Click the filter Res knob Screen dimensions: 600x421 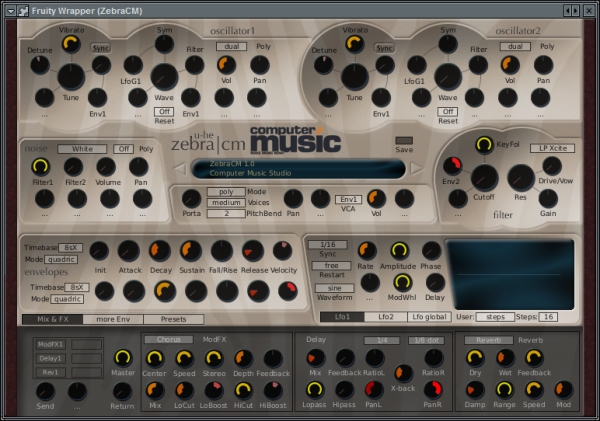click(x=520, y=178)
